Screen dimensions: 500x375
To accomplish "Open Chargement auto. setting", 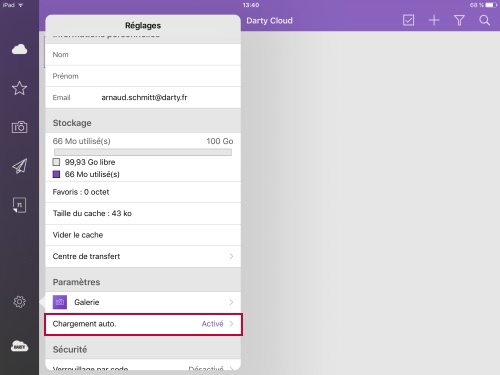I will click(x=143, y=324).
